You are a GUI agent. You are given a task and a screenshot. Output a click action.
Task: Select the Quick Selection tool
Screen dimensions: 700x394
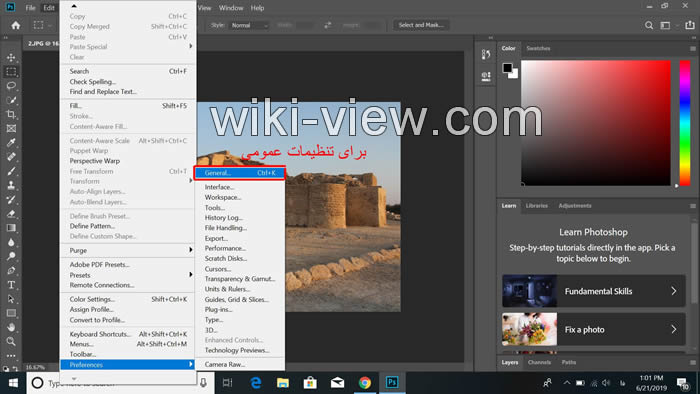click(x=11, y=100)
